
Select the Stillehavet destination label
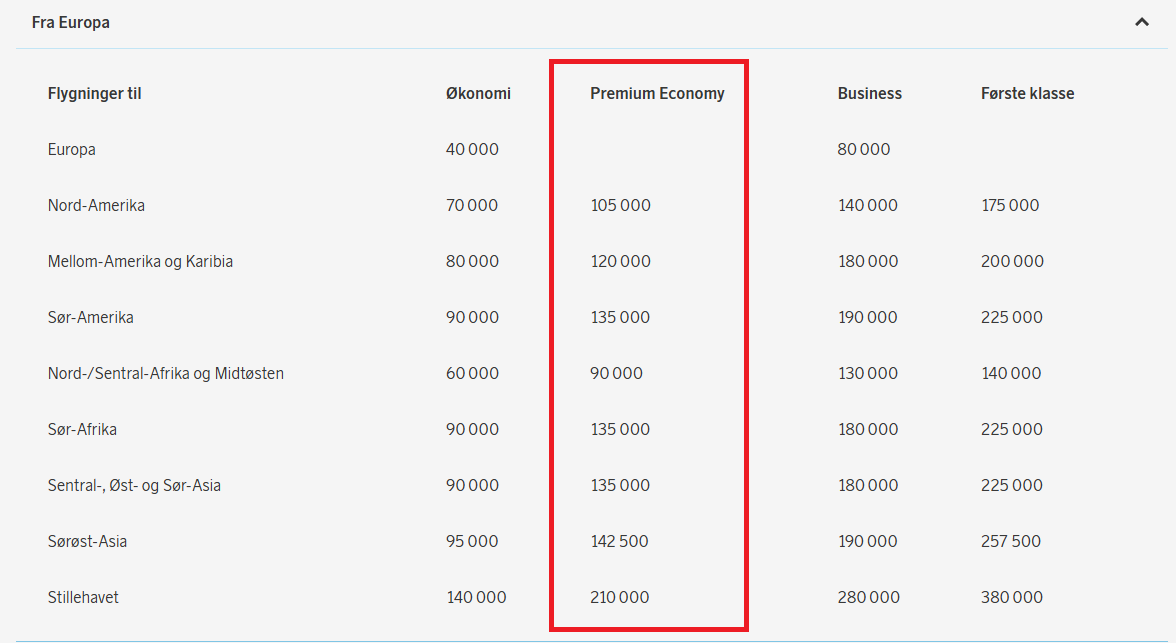tap(83, 597)
